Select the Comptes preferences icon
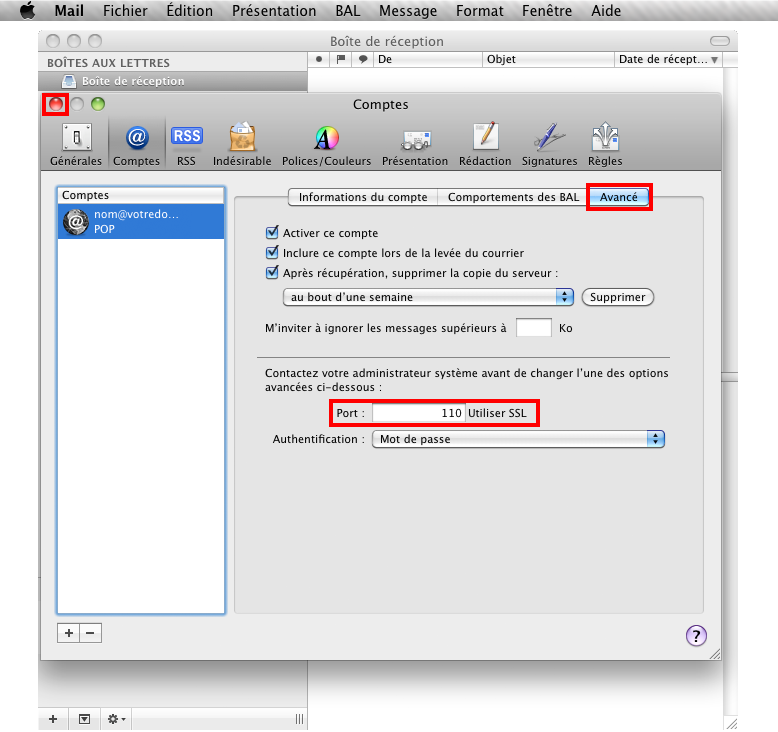Viewport: 778px width, 732px height. coord(136,144)
